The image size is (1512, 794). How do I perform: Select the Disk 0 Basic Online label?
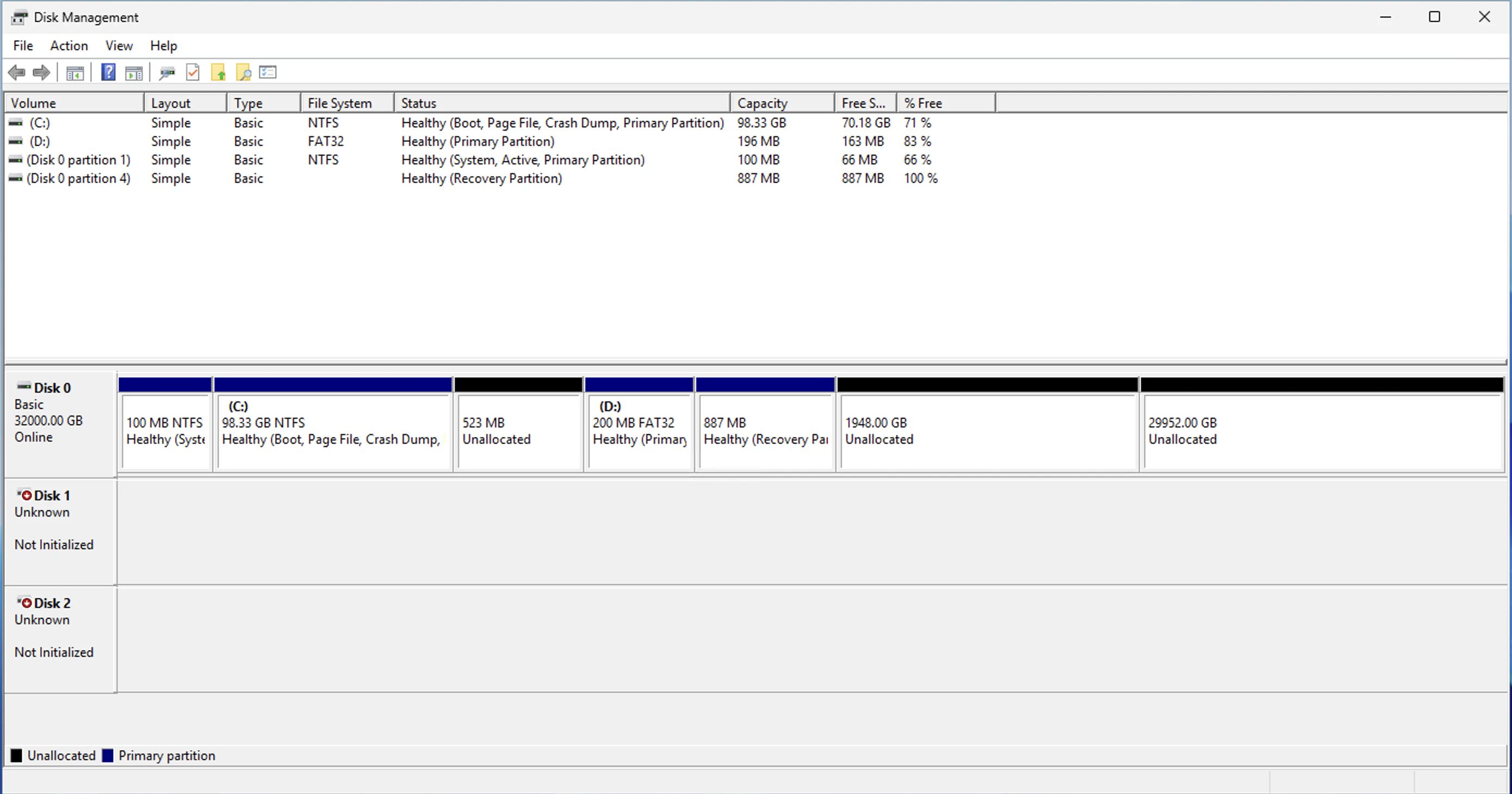tap(60, 424)
